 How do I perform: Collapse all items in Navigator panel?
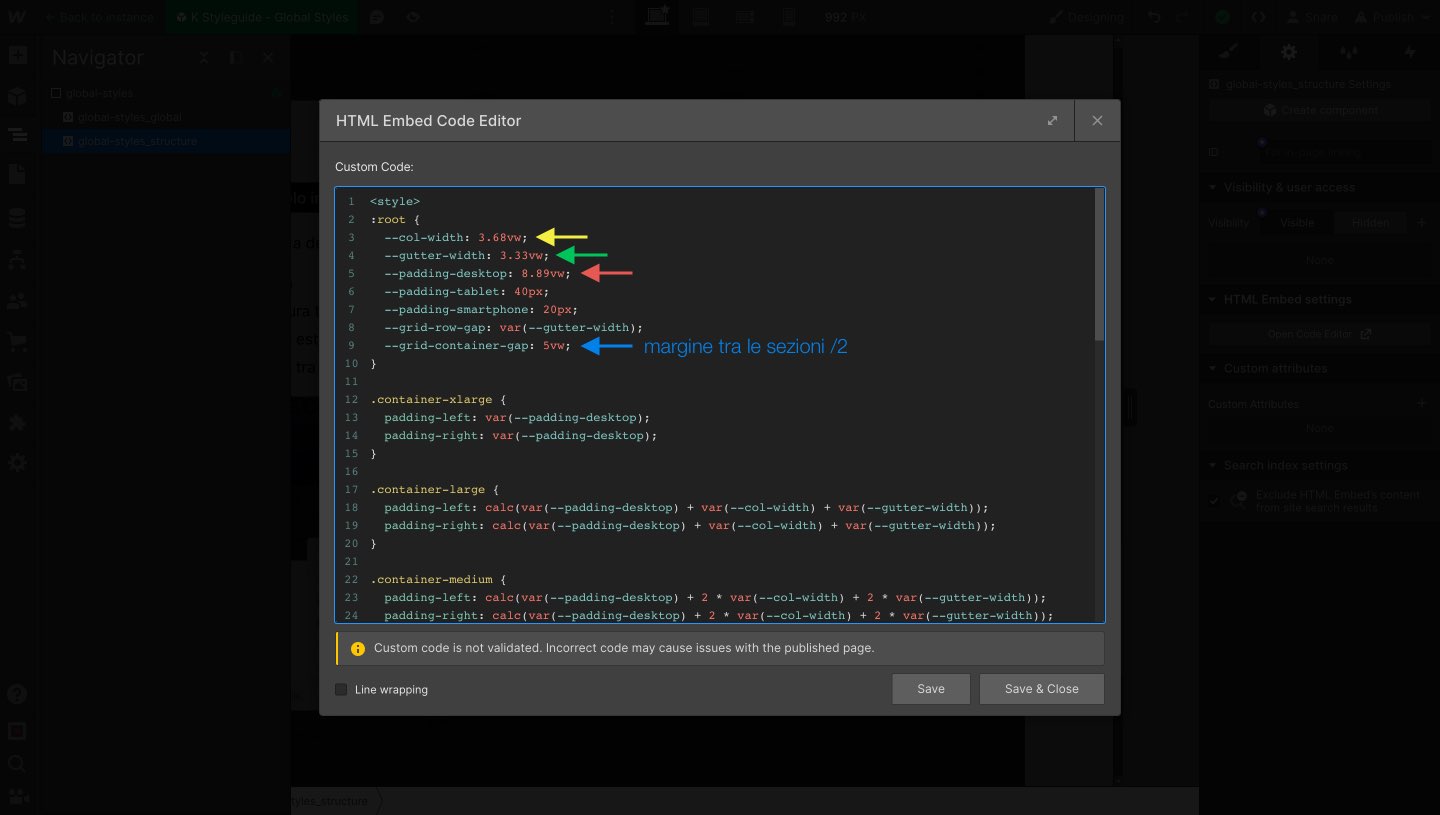tap(204, 58)
